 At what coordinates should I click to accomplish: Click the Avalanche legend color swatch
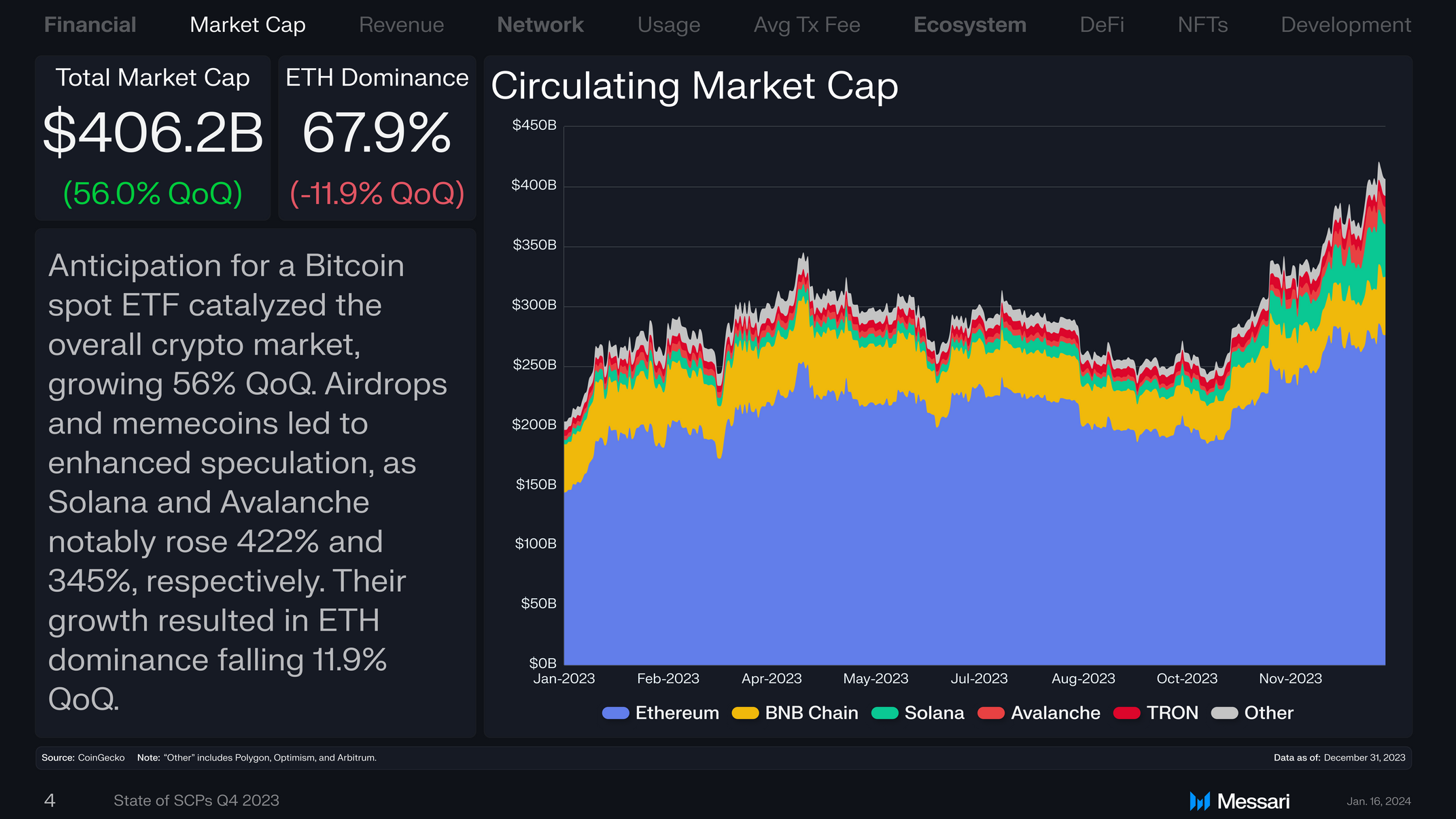[x=991, y=713]
